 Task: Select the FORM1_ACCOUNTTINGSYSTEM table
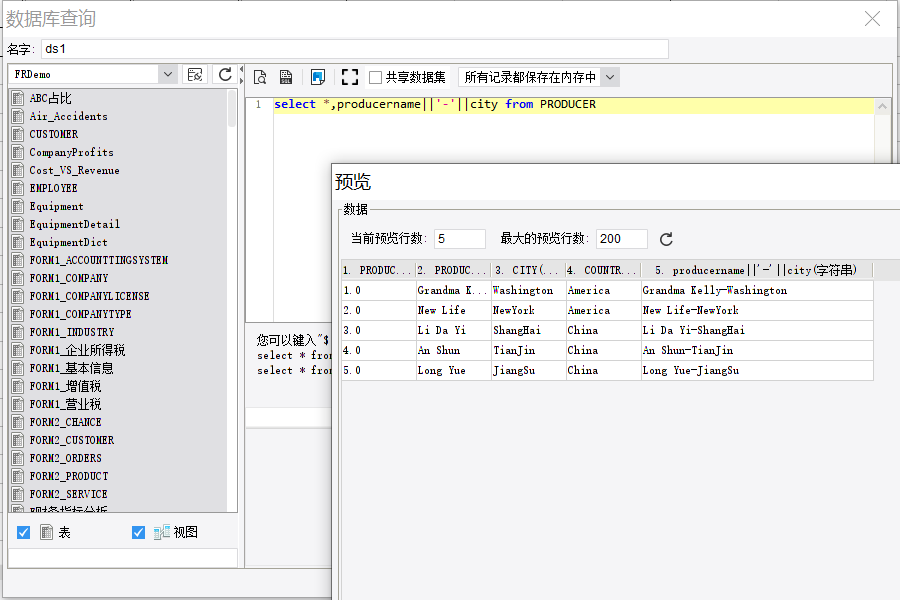[99, 260]
